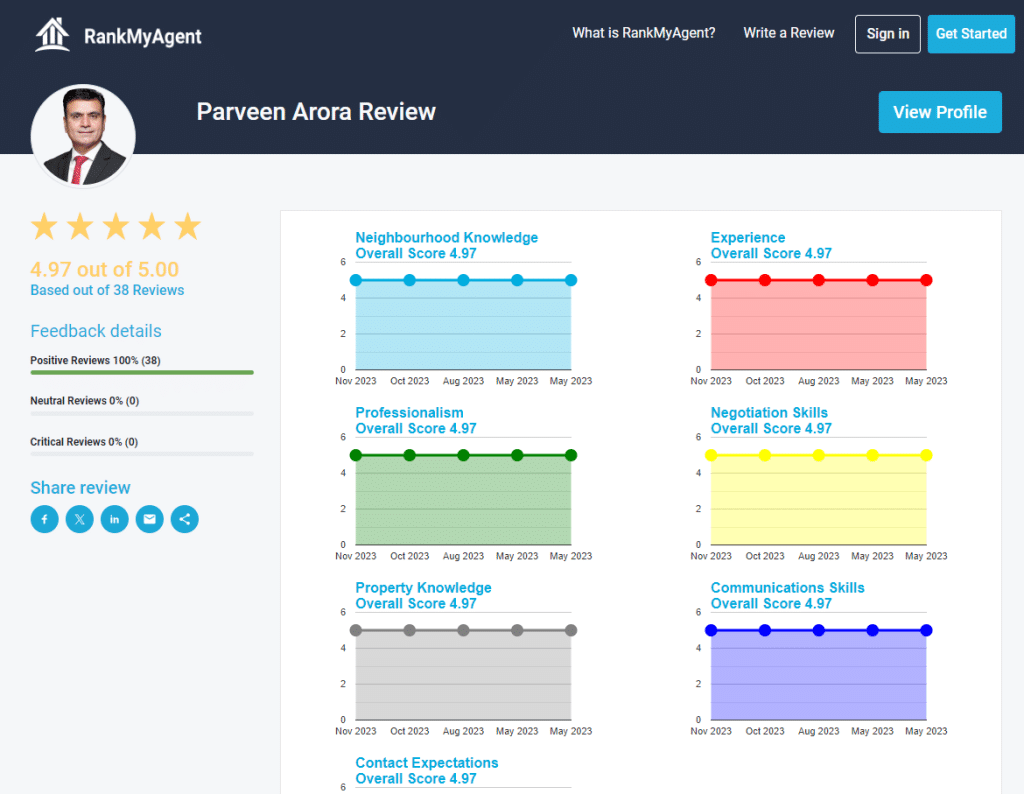The width and height of the screenshot is (1024, 794).
Task: Share review by email icon
Action: click(x=150, y=519)
